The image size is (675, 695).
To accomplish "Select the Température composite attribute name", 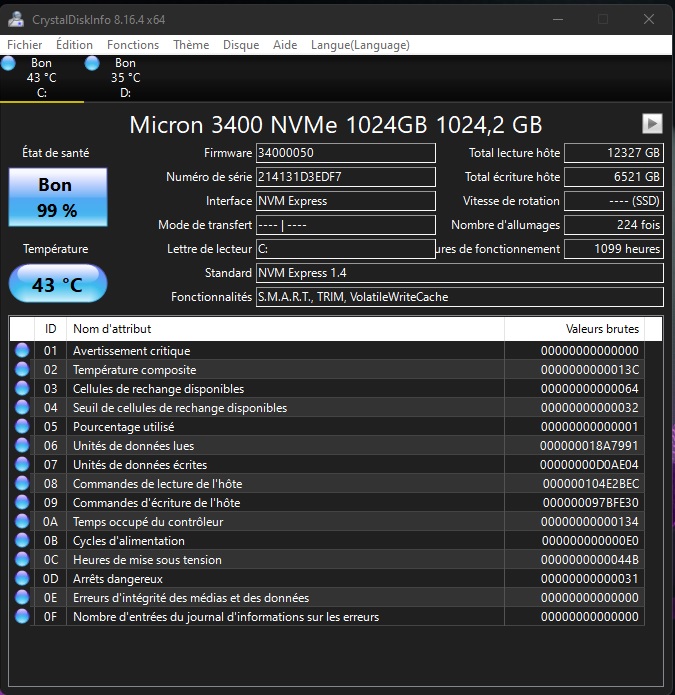I will pos(134,370).
